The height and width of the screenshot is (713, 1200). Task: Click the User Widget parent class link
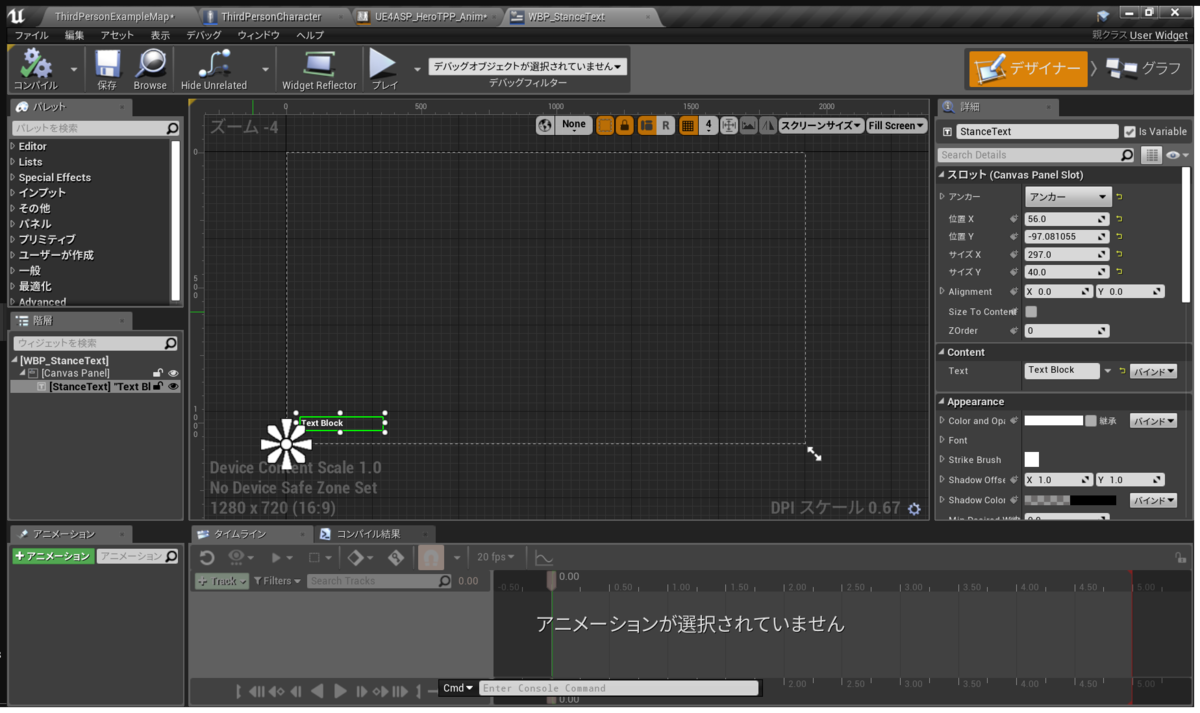coord(1159,35)
